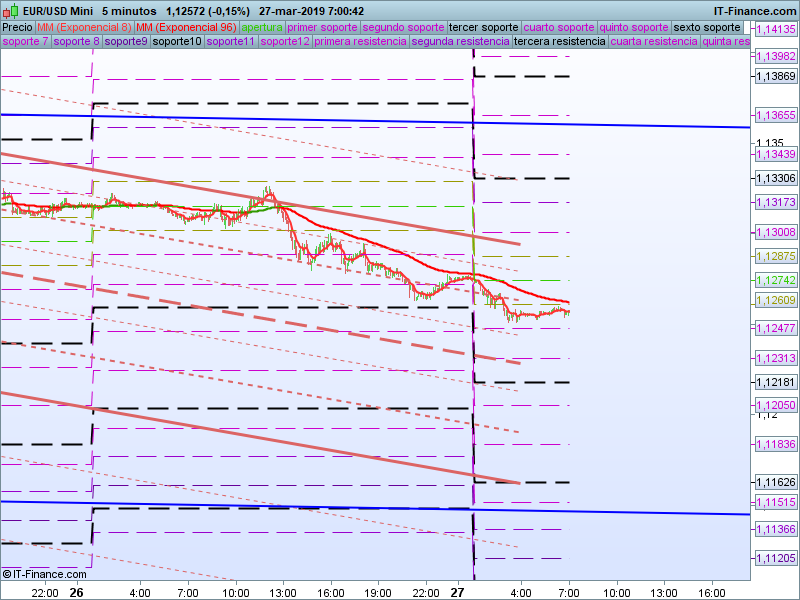Click the green apertura legend label
The image size is (800, 600).
pyautogui.click(x=262, y=27)
